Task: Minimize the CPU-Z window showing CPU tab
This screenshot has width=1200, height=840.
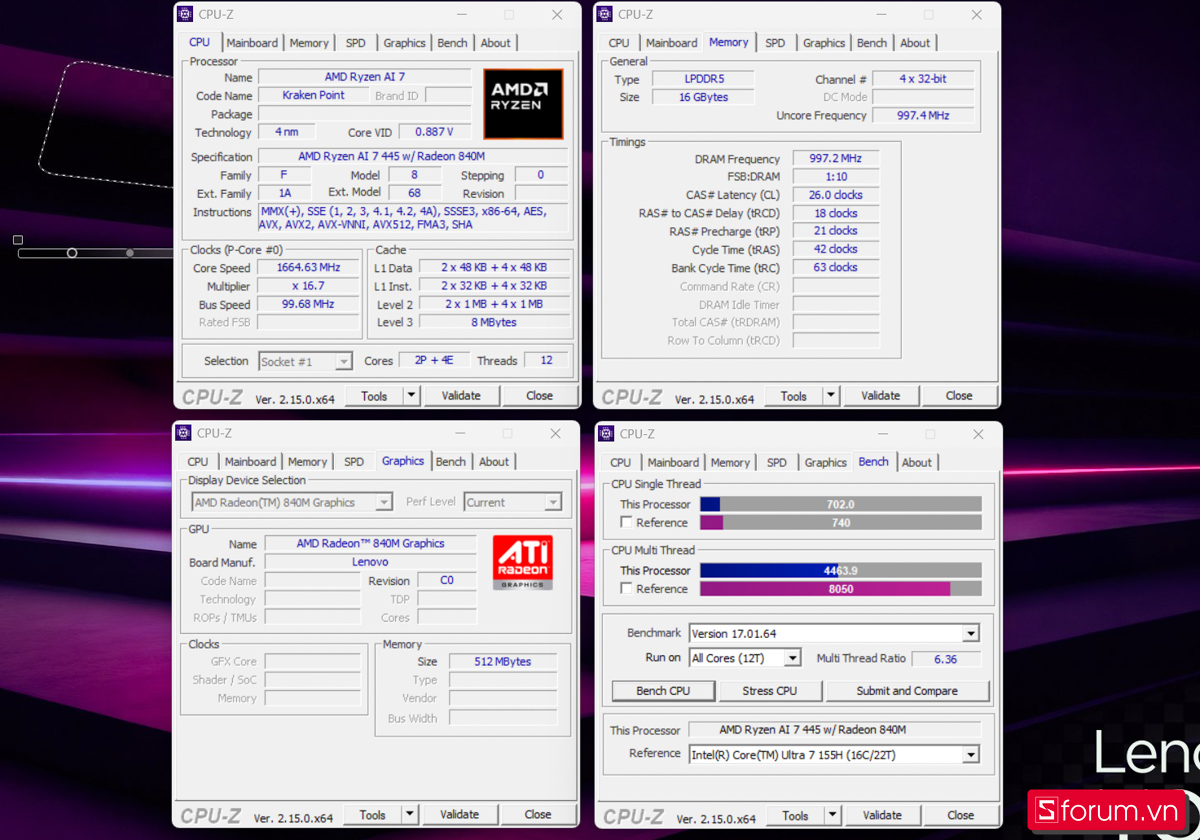Action: 461,15
